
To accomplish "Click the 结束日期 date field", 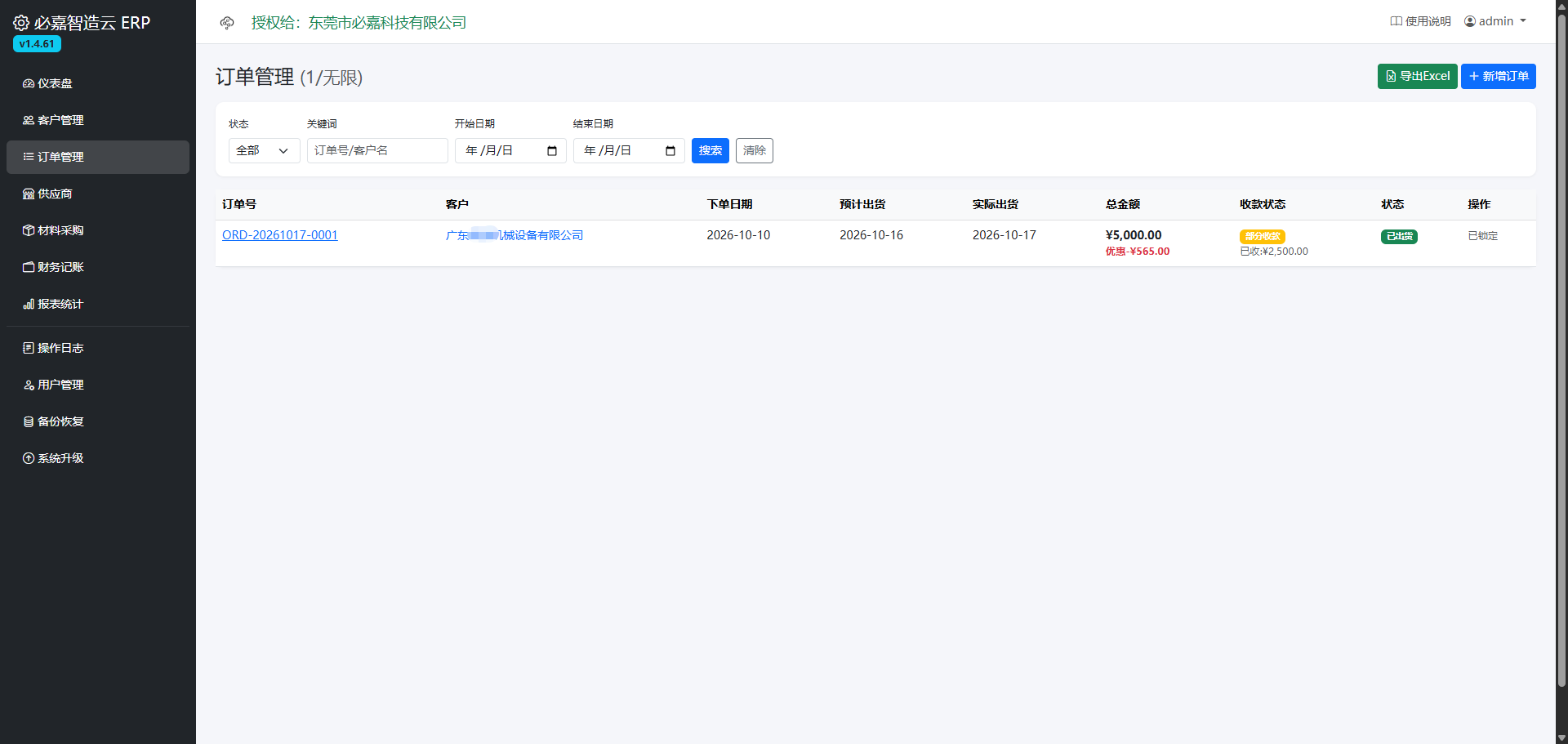I will (629, 150).
